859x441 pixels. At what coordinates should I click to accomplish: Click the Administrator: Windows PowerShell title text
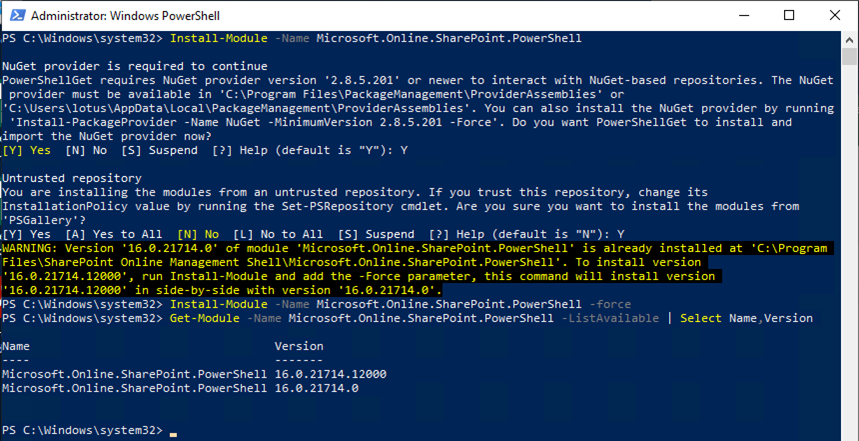(125, 16)
